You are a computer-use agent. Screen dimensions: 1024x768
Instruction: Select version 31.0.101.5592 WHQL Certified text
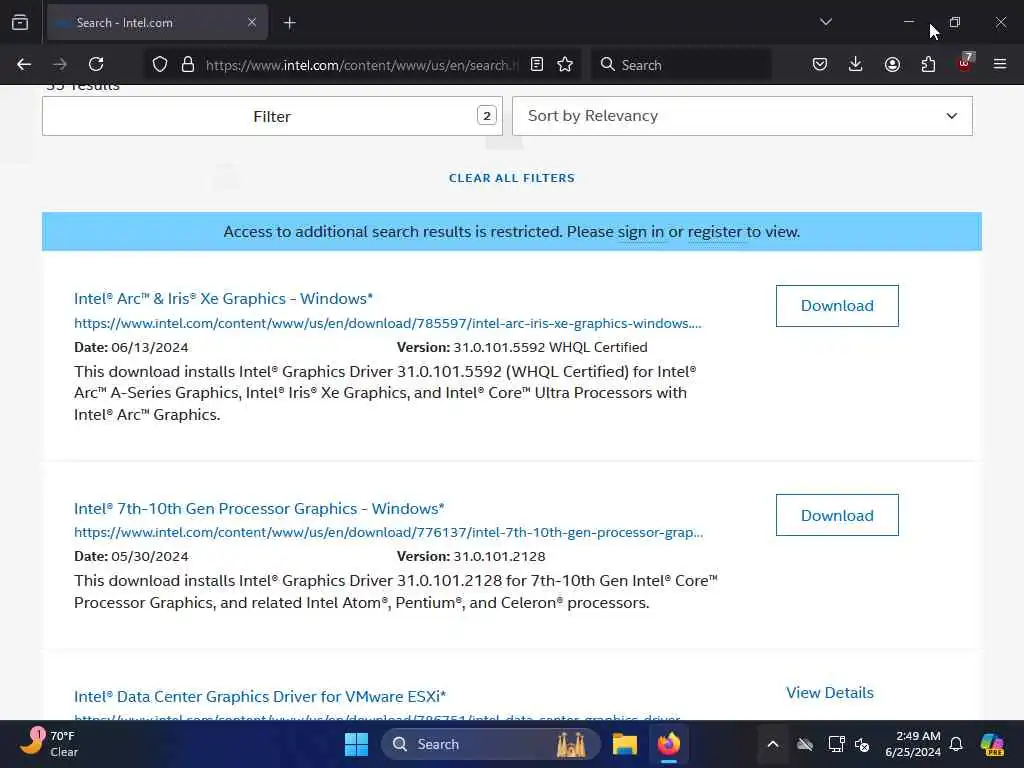pos(551,347)
